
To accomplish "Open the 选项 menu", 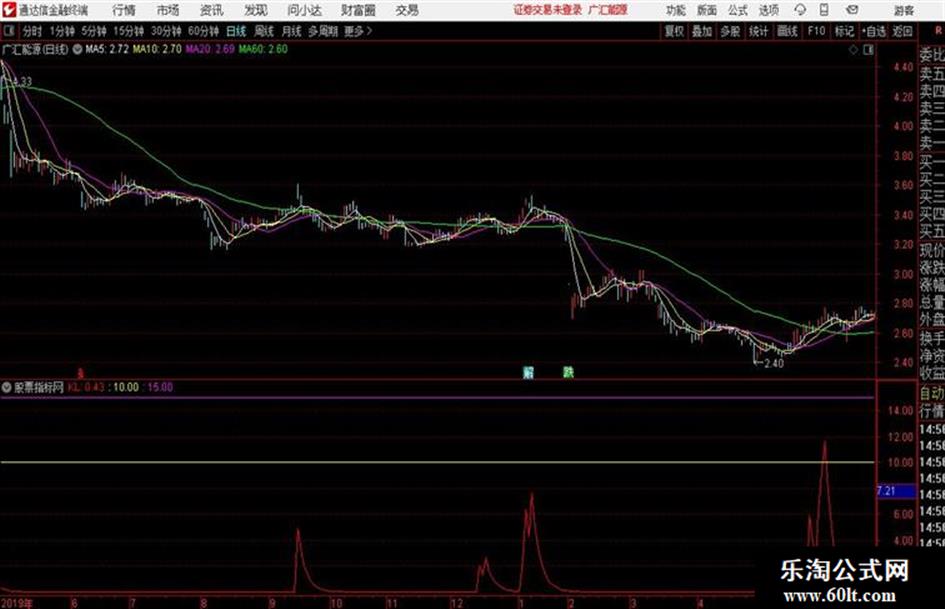I will coord(768,10).
